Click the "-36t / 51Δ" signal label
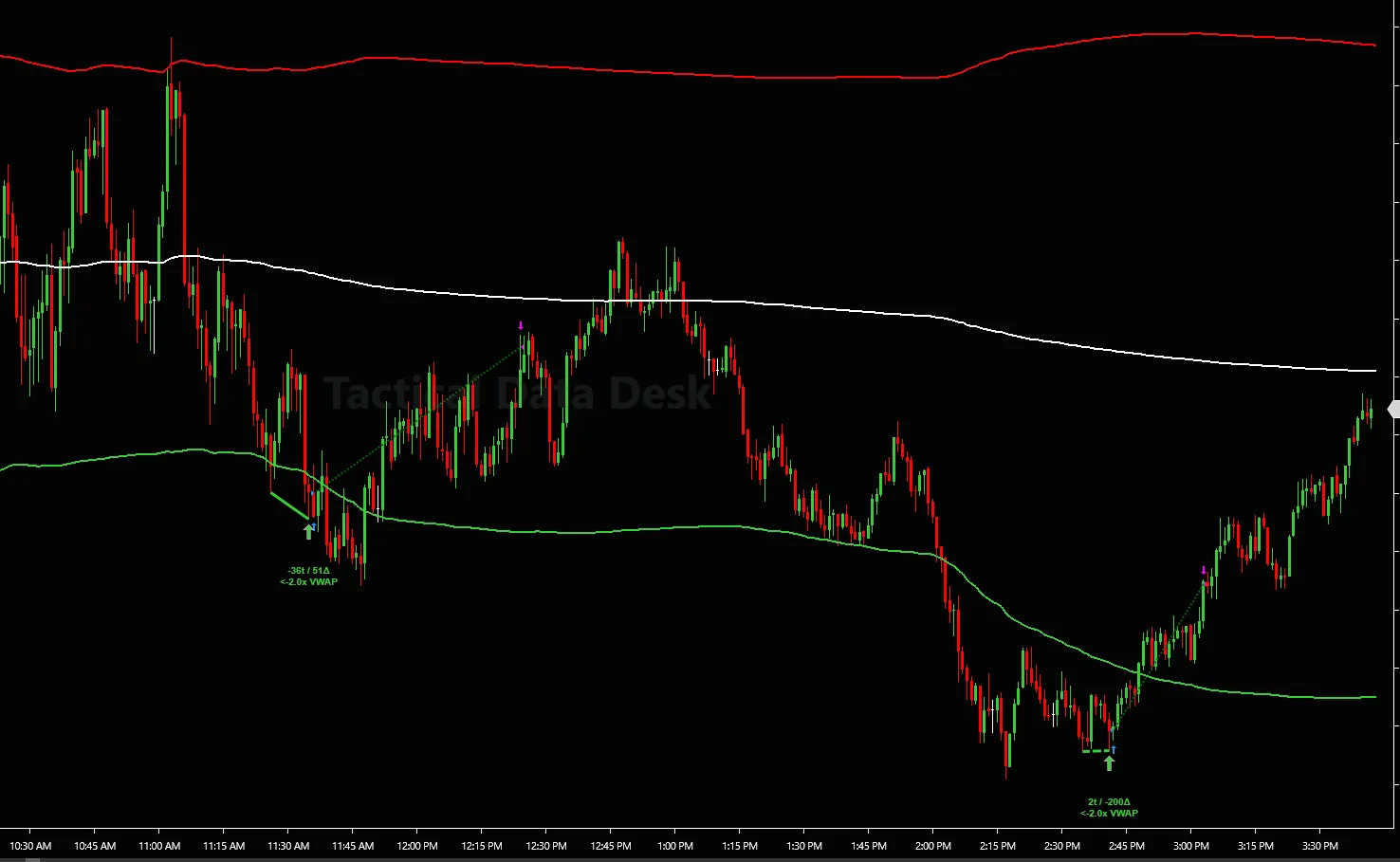1400x862 pixels. coord(309,572)
